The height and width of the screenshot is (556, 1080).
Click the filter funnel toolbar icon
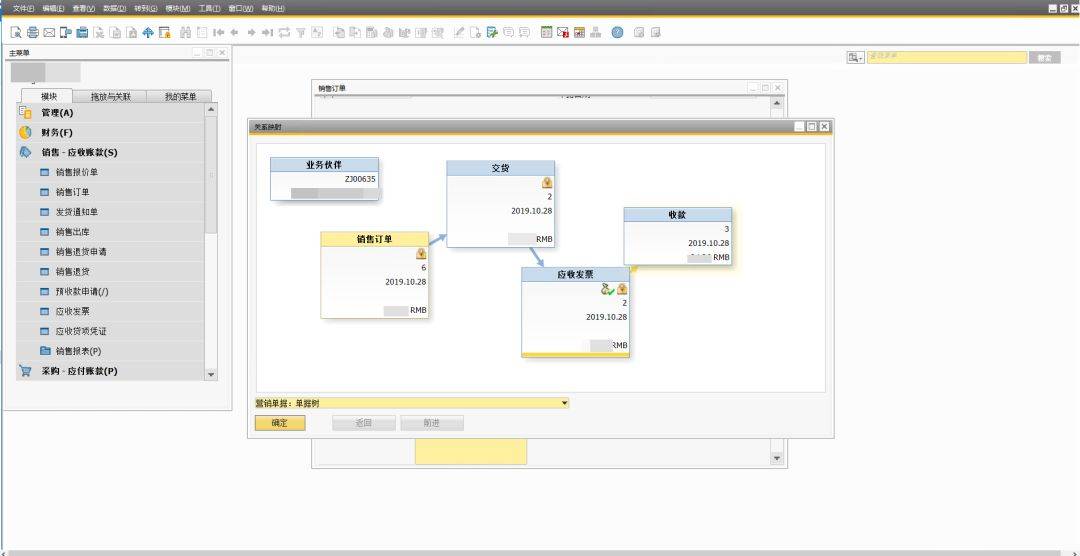click(x=301, y=32)
